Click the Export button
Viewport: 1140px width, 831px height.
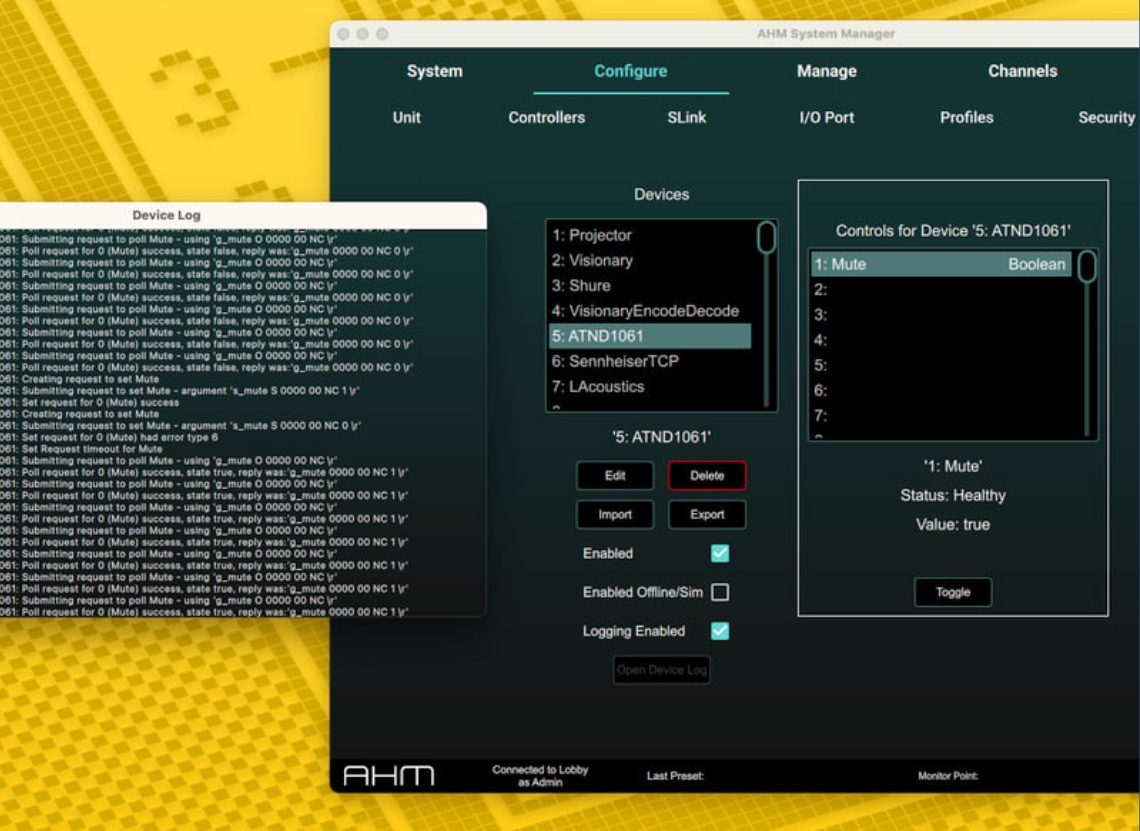(707, 515)
